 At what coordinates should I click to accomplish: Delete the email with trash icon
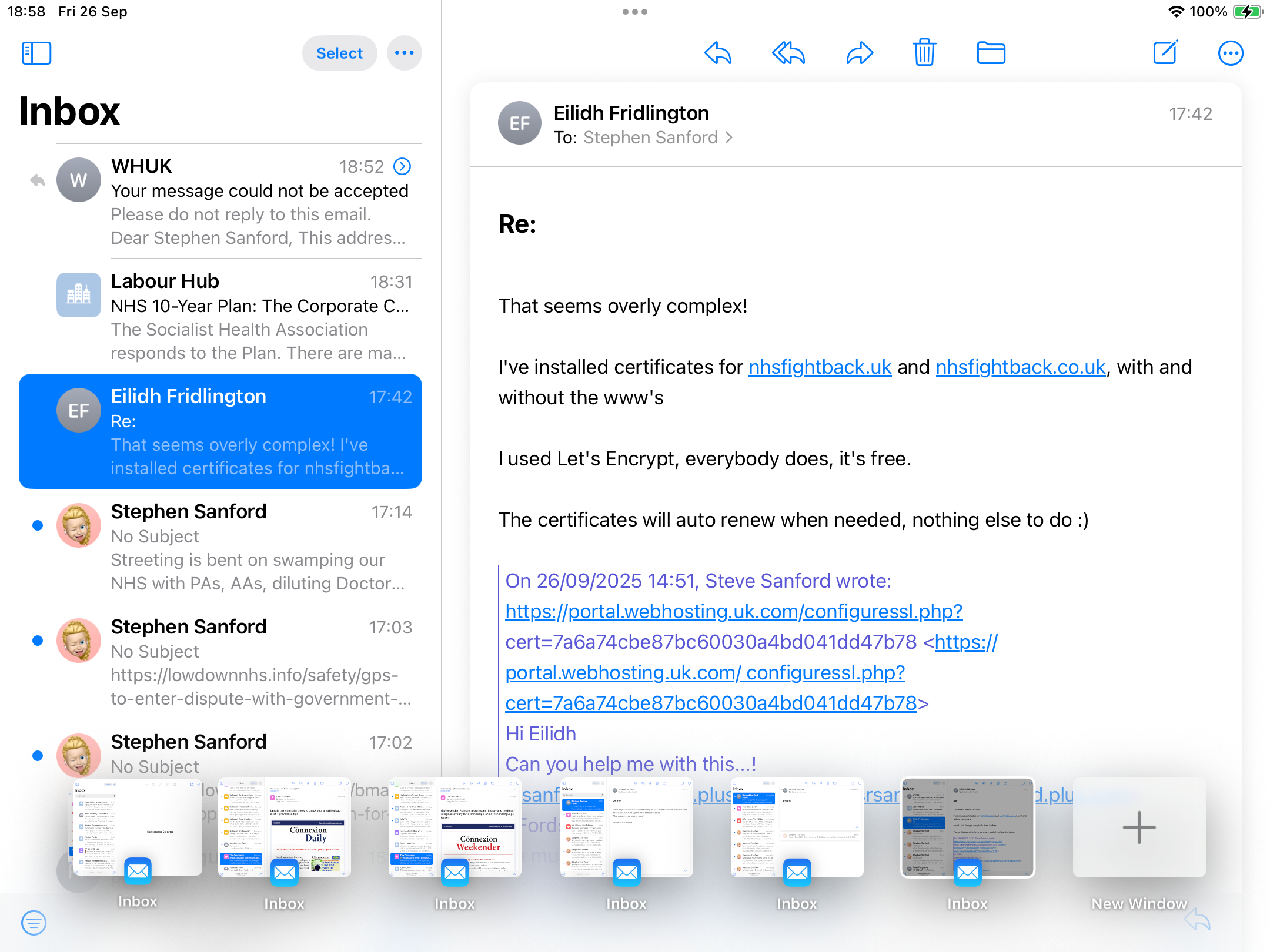click(x=924, y=53)
